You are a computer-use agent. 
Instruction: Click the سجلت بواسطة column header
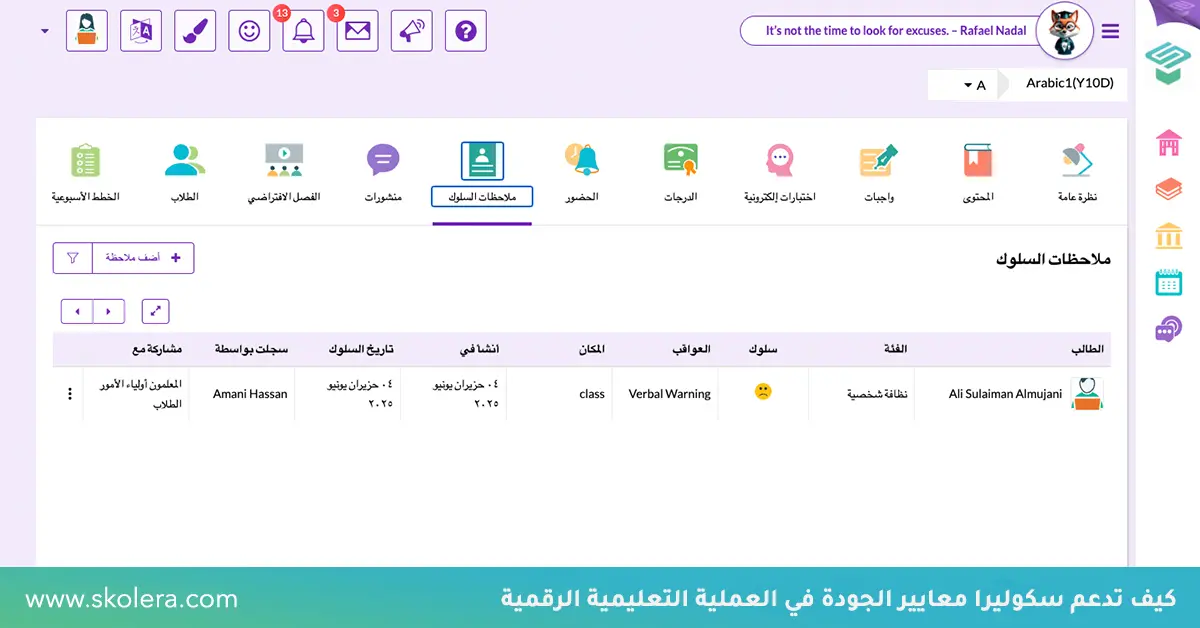click(251, 349)
